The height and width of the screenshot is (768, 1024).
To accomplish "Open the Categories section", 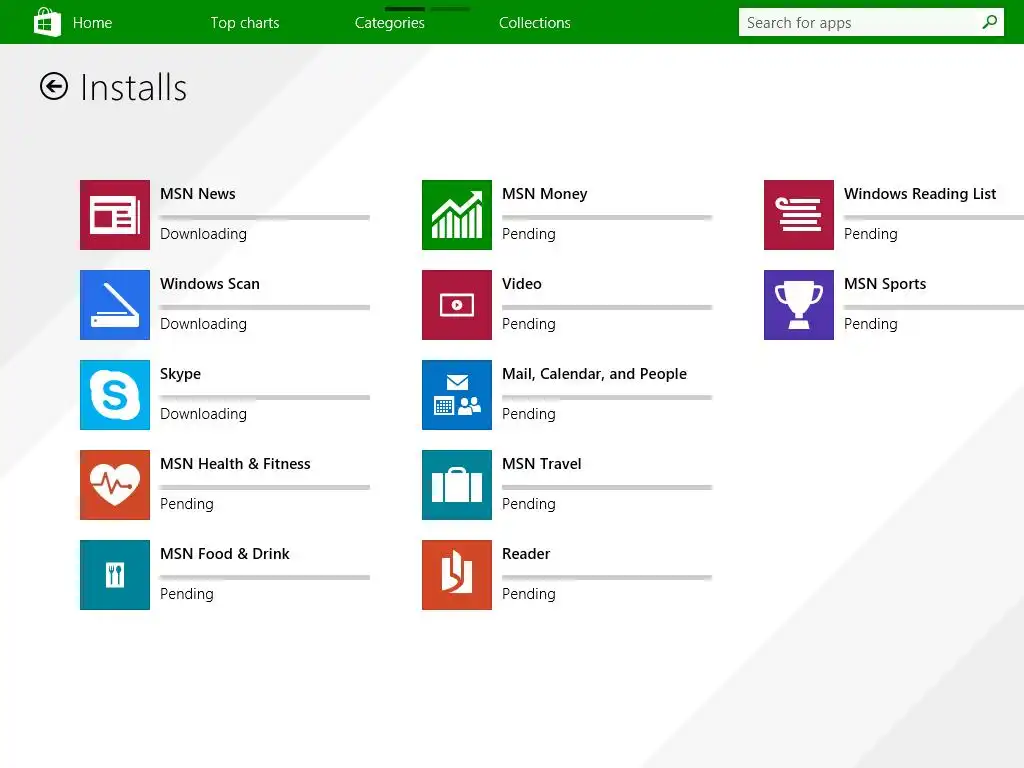I will [x=390, y=23].
